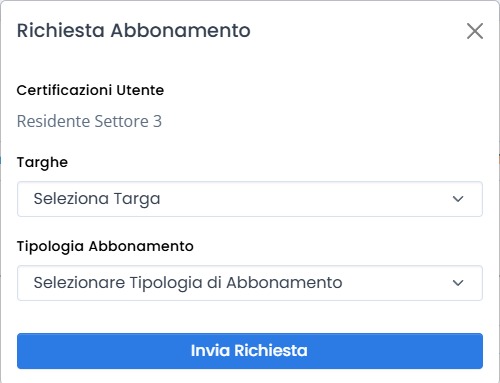Open the Selezionare Tipologia di Abbonamento dropdown
This screenshot has width=500, height=383.
[250, 283]
